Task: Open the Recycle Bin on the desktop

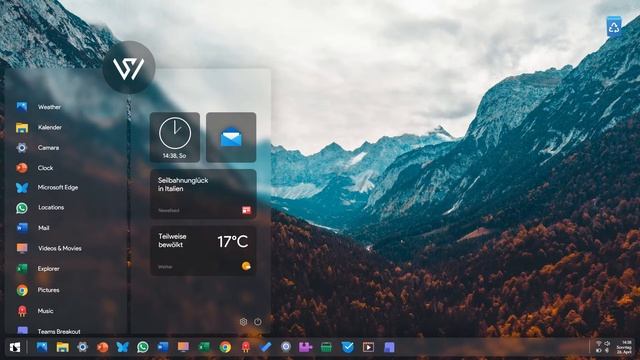Action: click(614, 27)
